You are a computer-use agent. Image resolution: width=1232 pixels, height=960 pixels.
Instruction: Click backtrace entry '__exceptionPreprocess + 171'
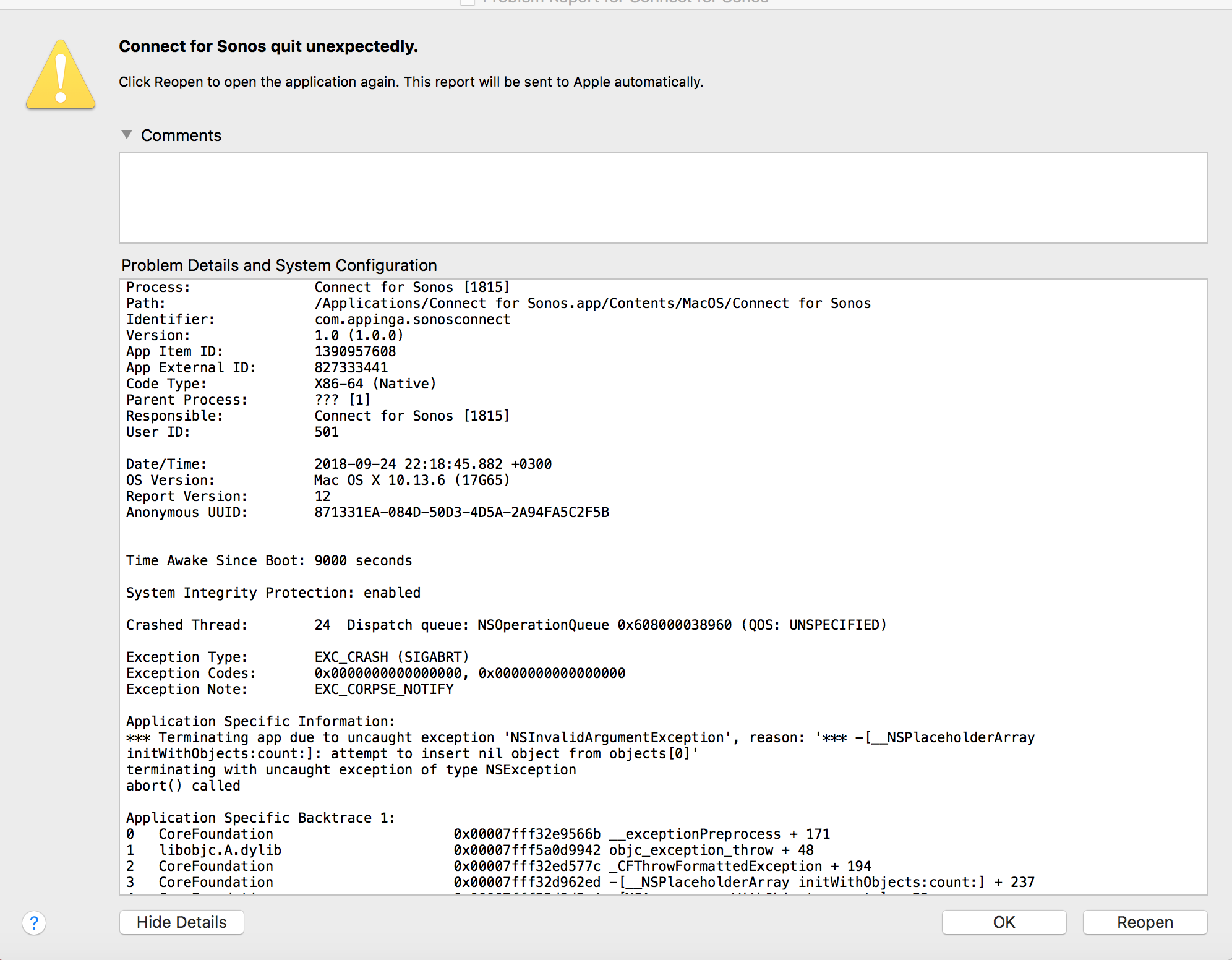(x=720, y=834)
